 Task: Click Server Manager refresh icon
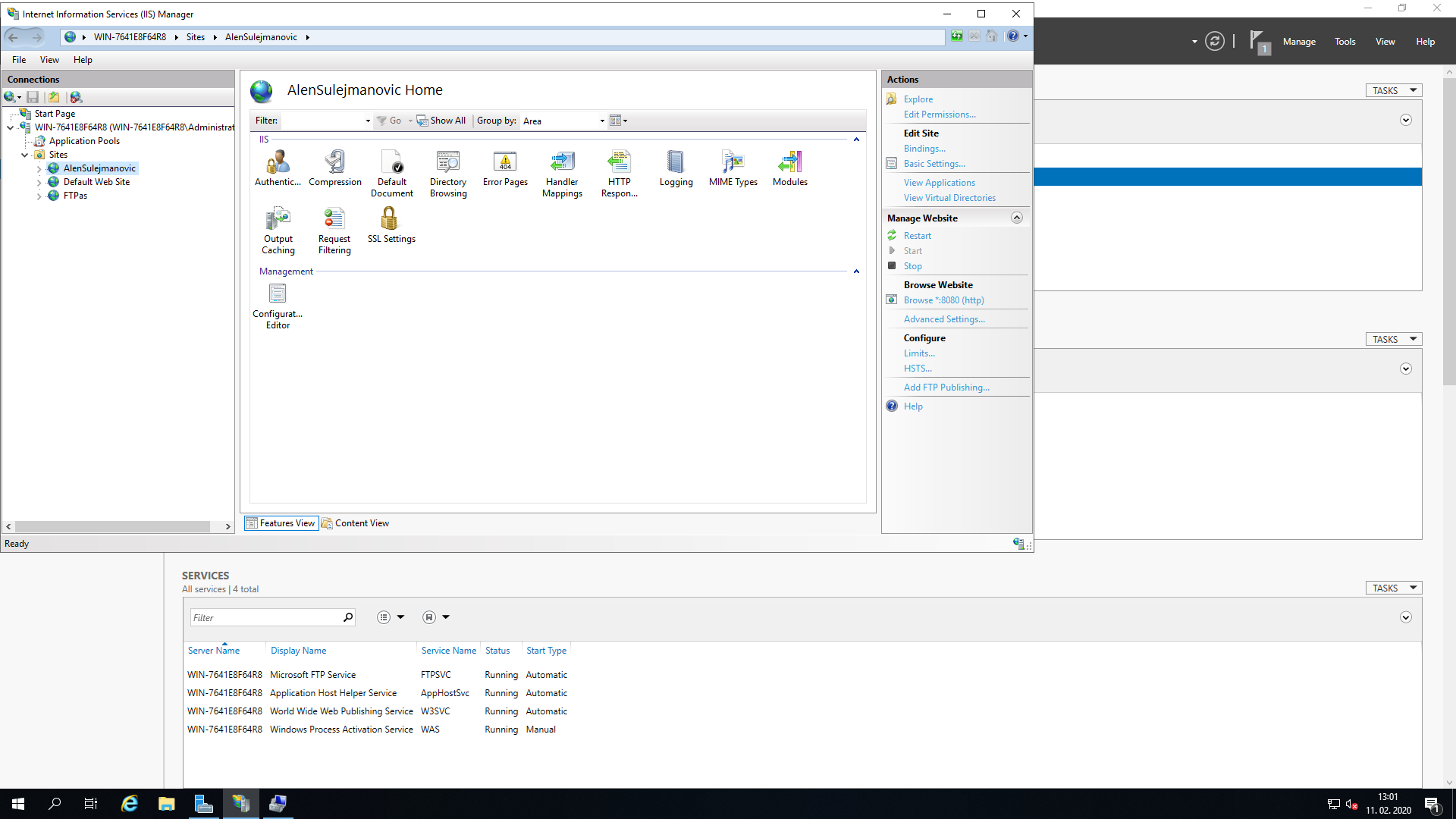[1215, 42]
